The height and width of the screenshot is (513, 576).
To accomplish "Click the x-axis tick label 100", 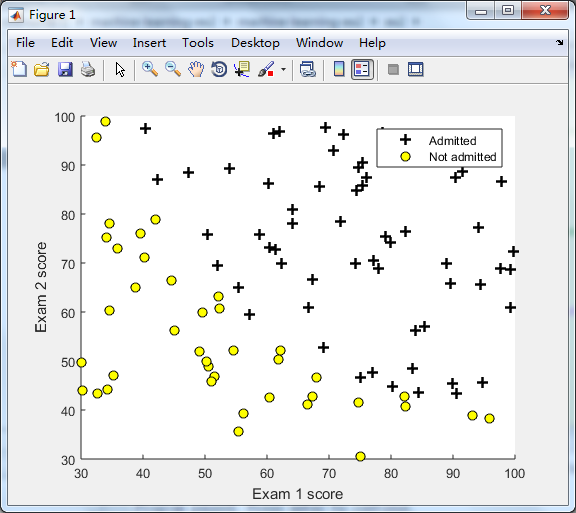I will coord(514,473).
